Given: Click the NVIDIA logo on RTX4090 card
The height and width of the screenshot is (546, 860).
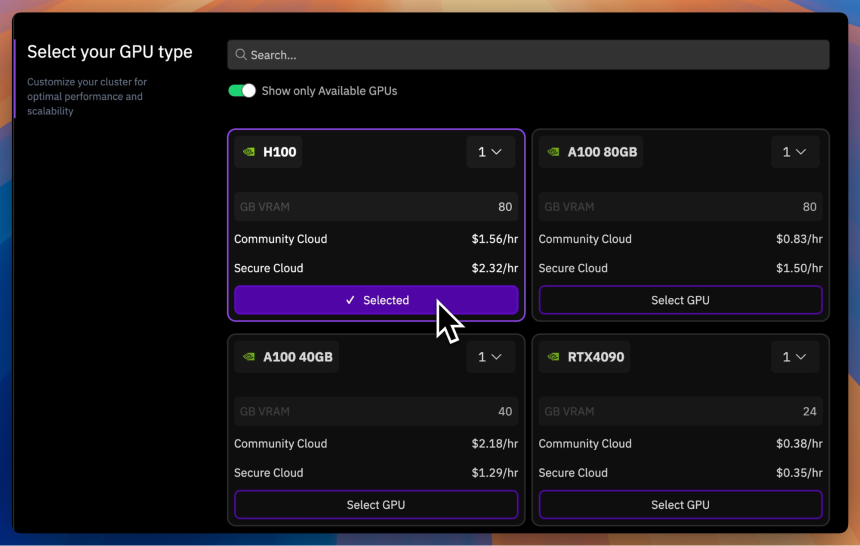Looking at the screenshot, I should (553, 357).
